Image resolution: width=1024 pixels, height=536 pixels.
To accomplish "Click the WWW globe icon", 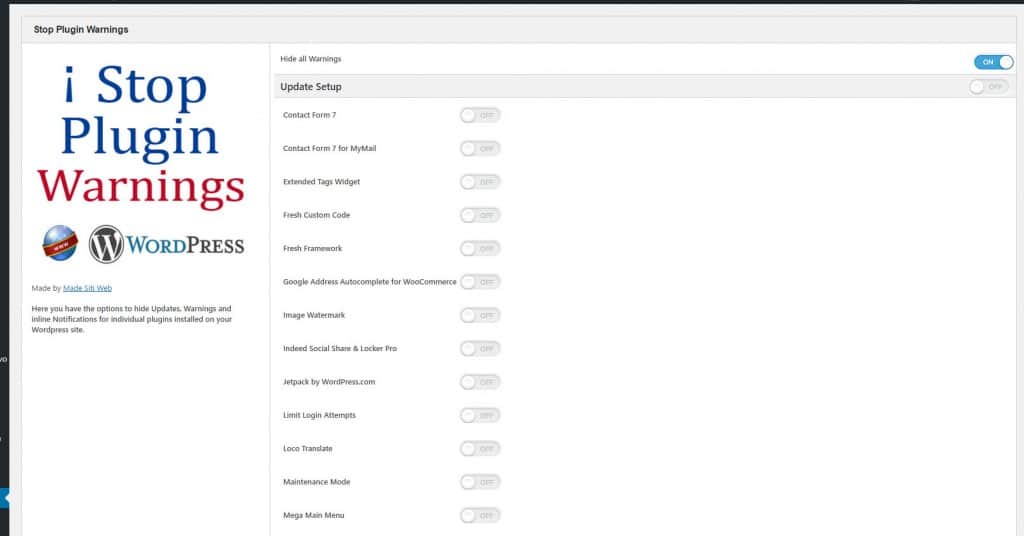I will (x=60, y=243).
